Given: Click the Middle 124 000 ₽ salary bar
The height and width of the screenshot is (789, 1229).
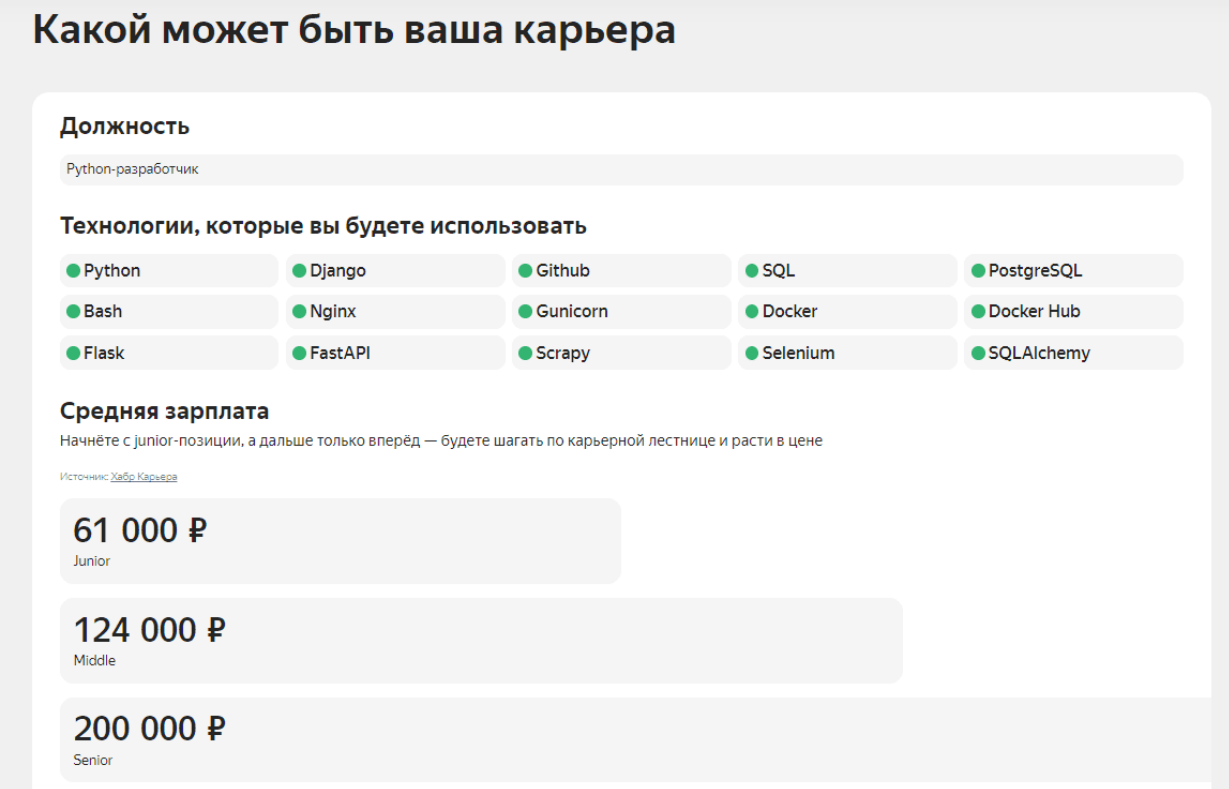Looking at the screenshot, I should 480,641.
